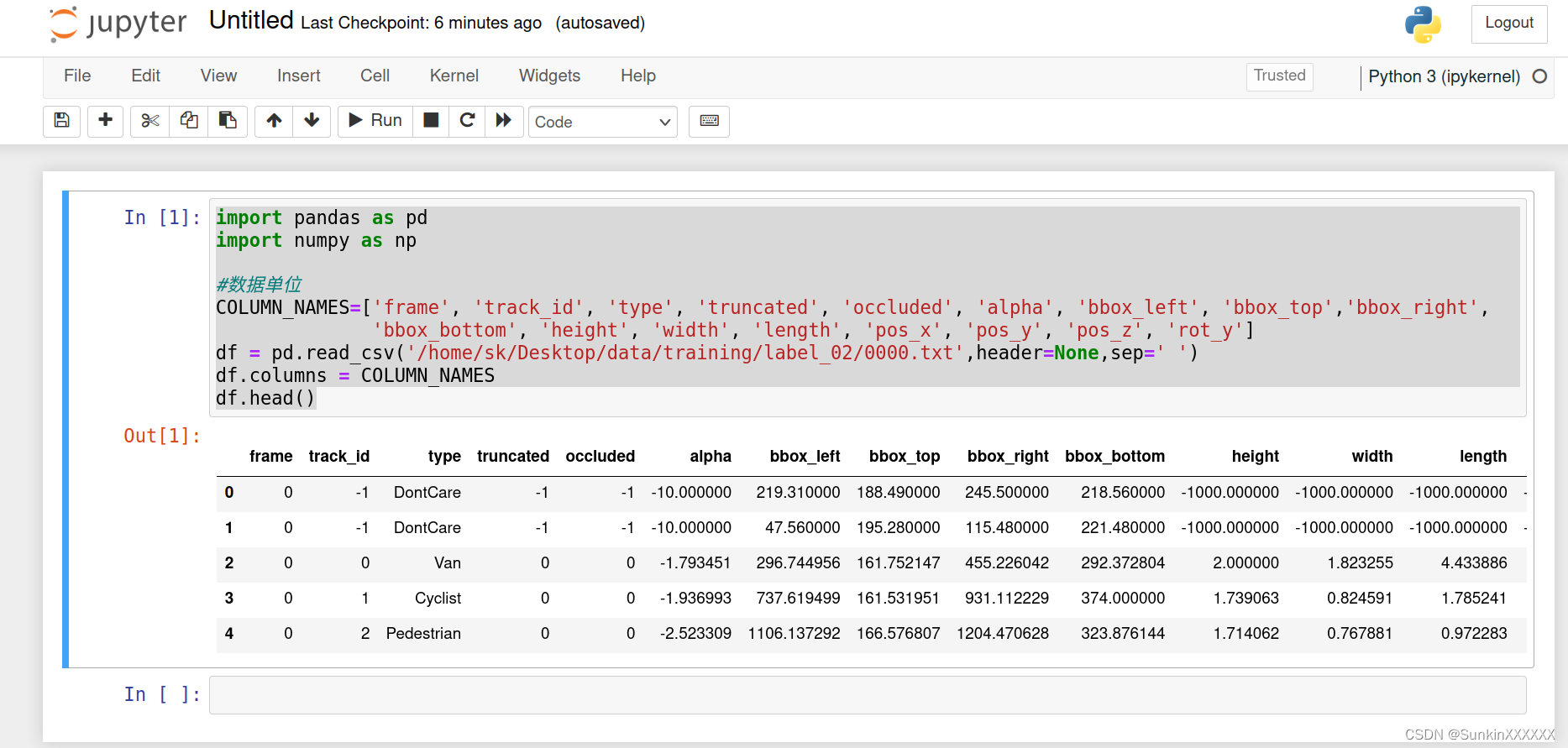Image resolution: width=1568 pixels, height=748 pixels.
Task: Click bbox_left value 219.310000
Action: 798,493
